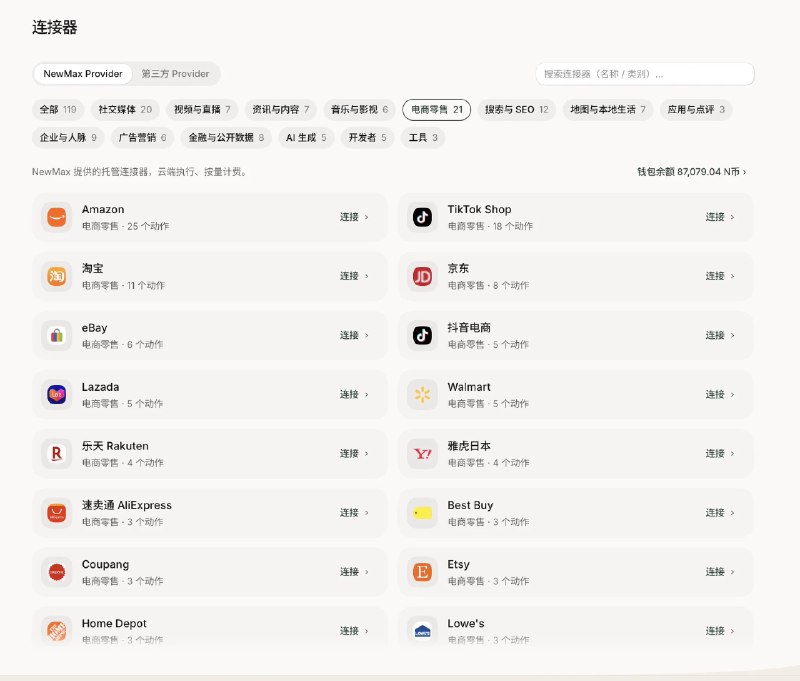Select the Lazada icon

(57, 395)
